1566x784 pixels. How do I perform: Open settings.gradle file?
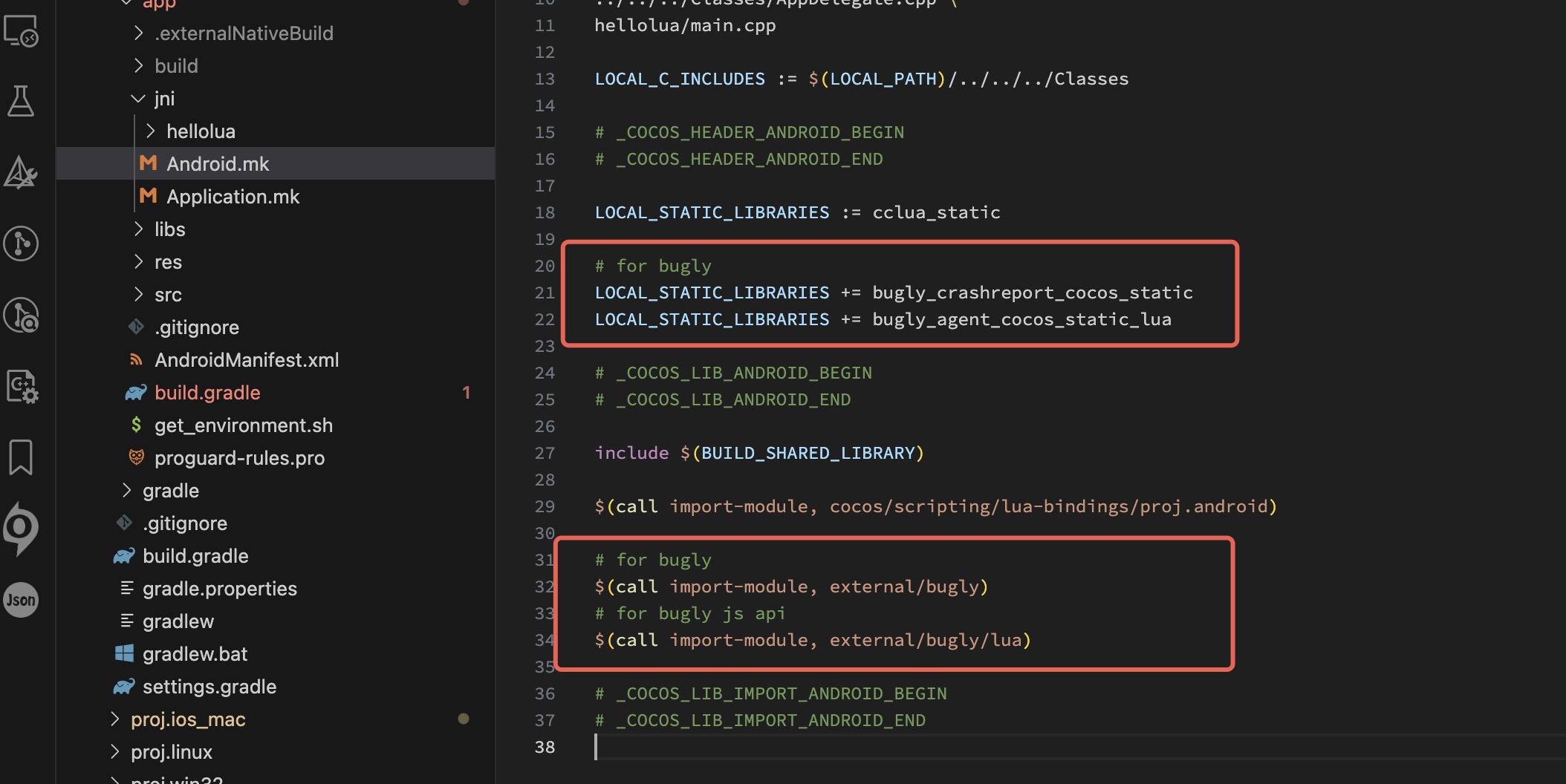[276, 686]
